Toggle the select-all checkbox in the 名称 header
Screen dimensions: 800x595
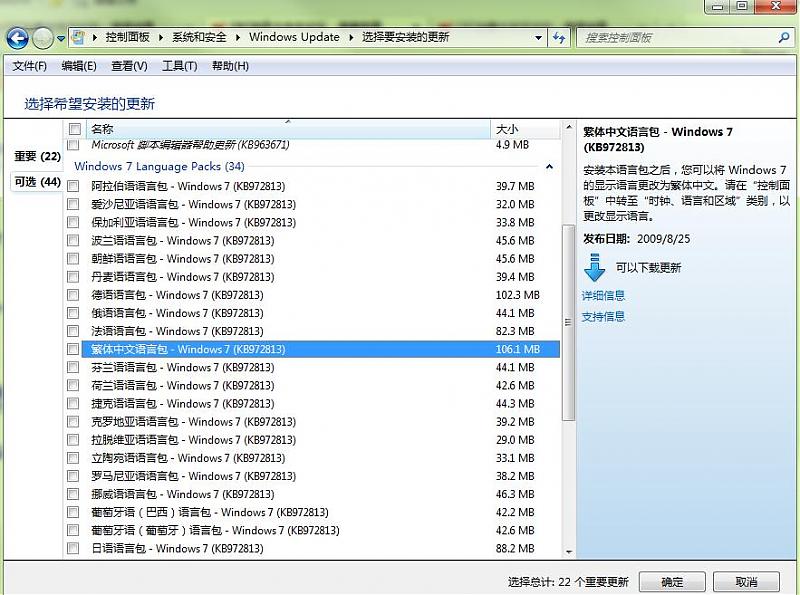click(74, 129)
